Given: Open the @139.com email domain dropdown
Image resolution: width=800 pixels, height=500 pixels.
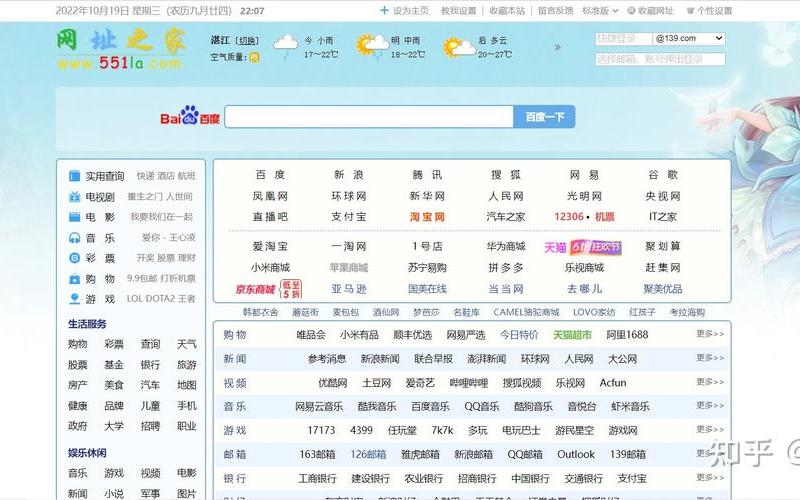Looking at the screenshot, I should click(x=689, y=38).
